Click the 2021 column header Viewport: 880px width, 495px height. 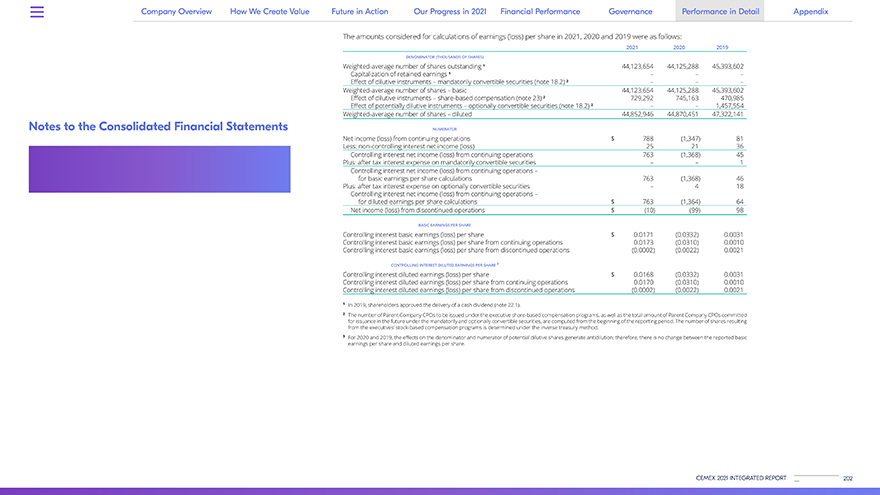click(632, 47)
